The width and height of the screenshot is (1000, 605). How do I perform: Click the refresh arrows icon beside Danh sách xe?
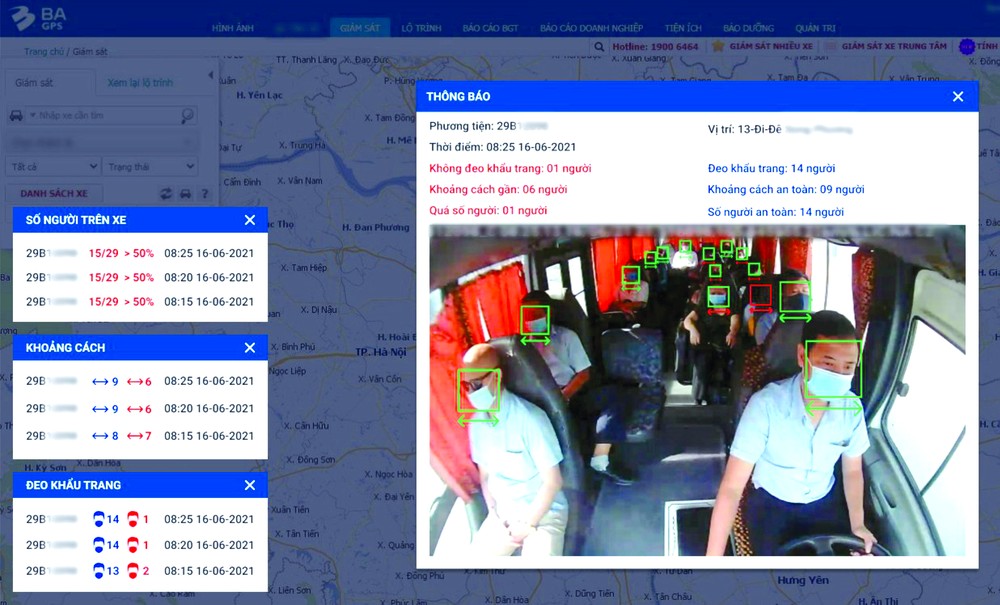pos(166,193)
